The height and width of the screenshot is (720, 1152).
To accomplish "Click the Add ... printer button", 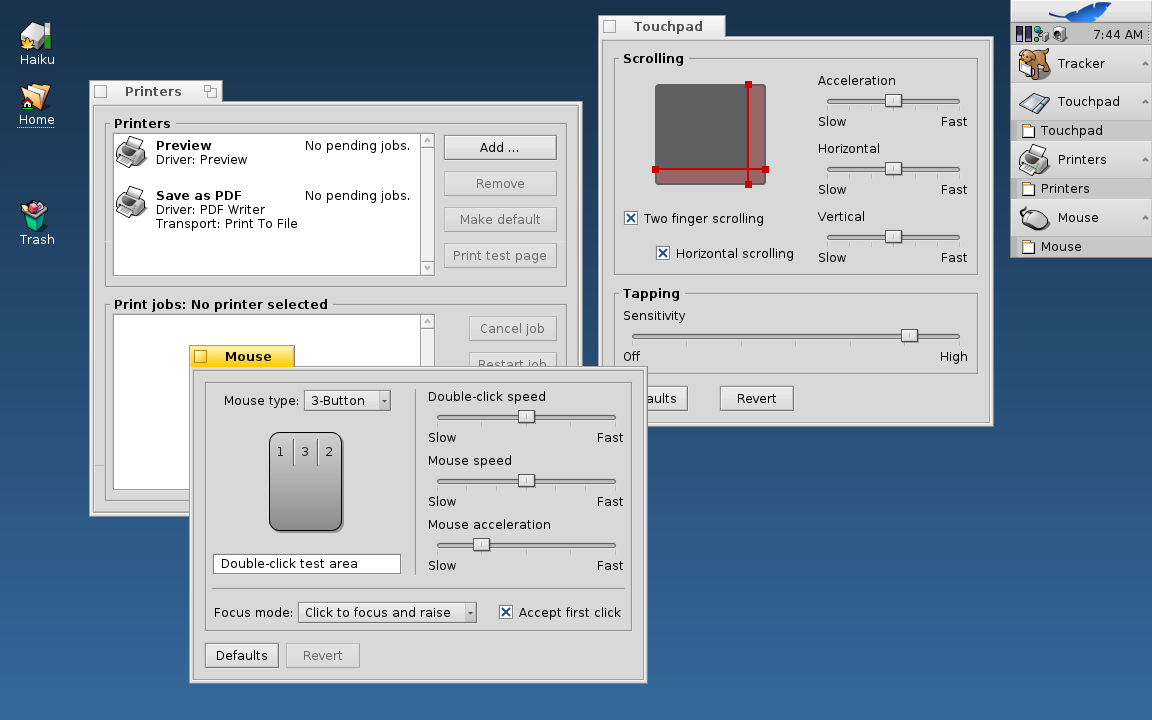I will [500, 148].
